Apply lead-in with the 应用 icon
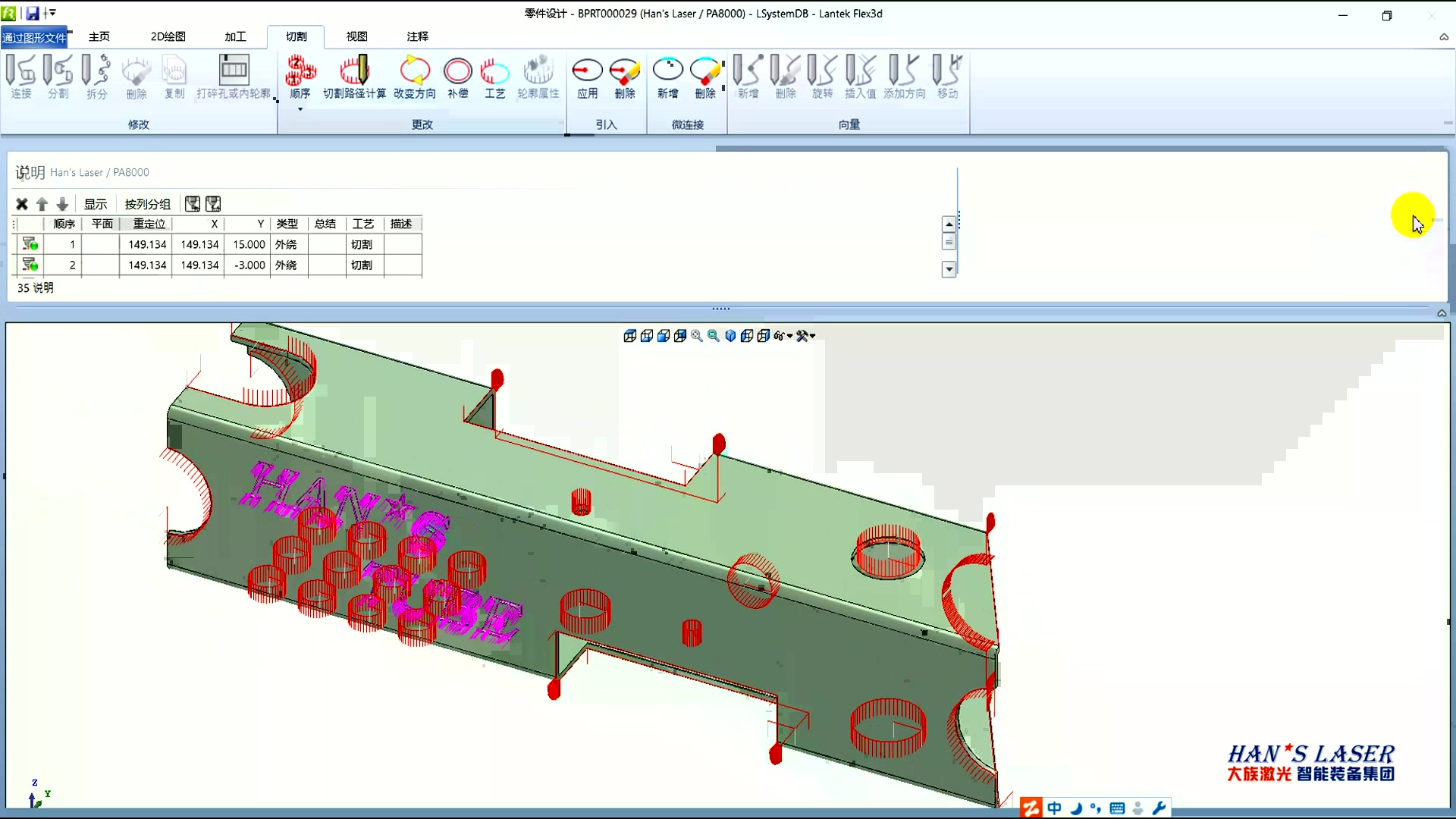This screenshot has width=1456, height=819. pyautogui.click(x=587, y=71)
